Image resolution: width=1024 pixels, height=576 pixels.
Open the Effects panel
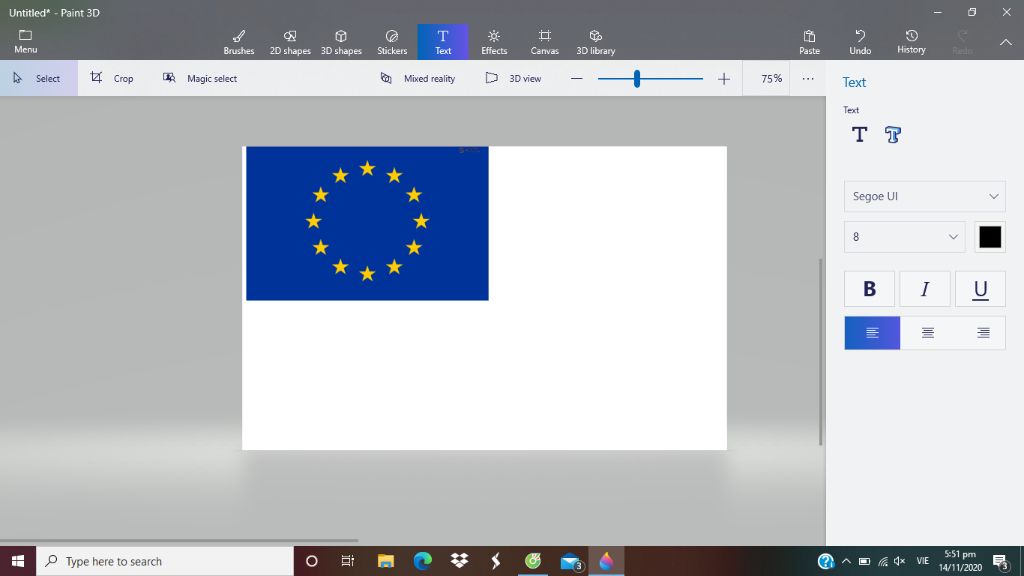[x=494, y=40]
